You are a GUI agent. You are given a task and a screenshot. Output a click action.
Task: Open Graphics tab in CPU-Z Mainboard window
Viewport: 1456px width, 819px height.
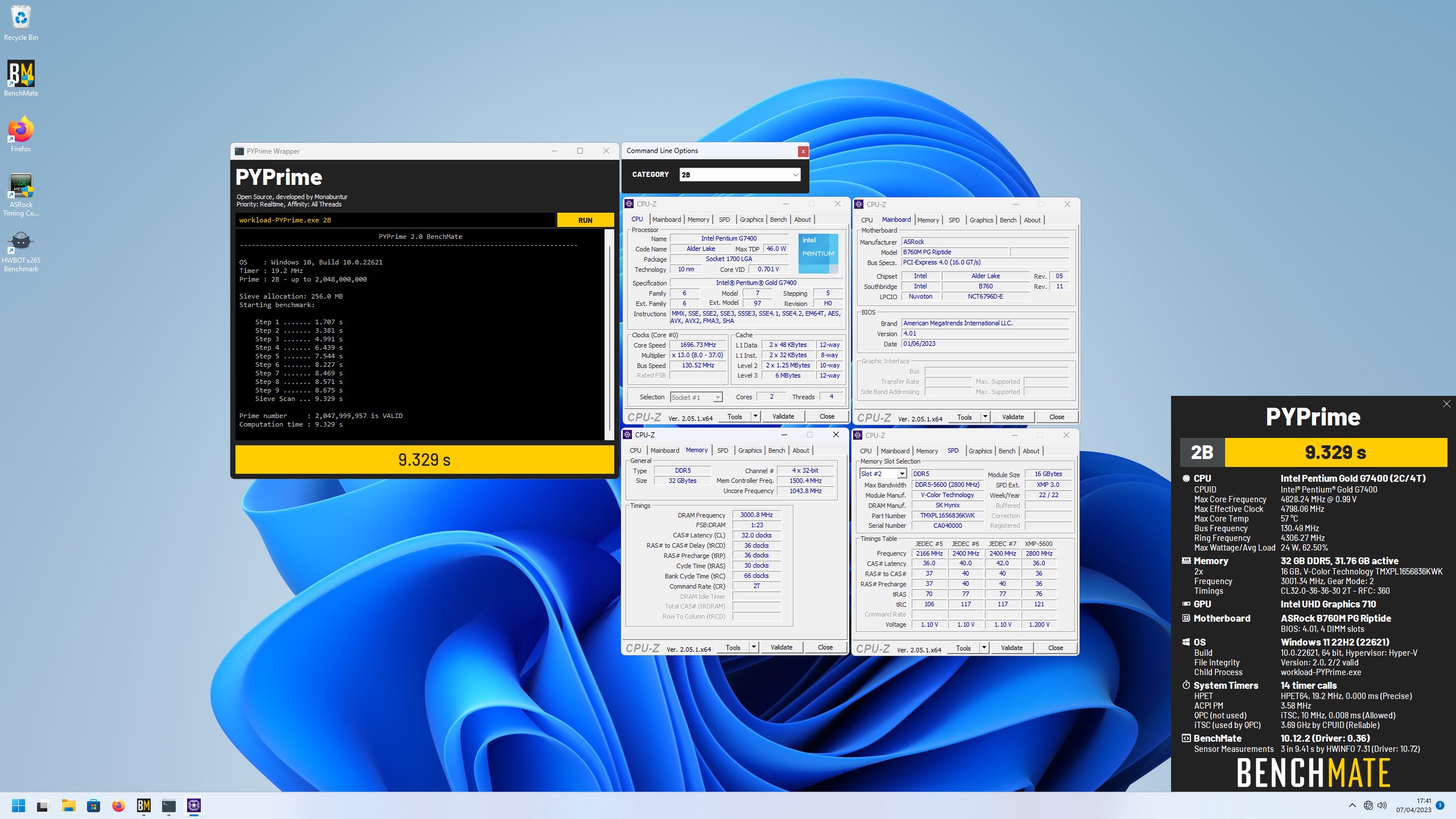pos(981,220)
